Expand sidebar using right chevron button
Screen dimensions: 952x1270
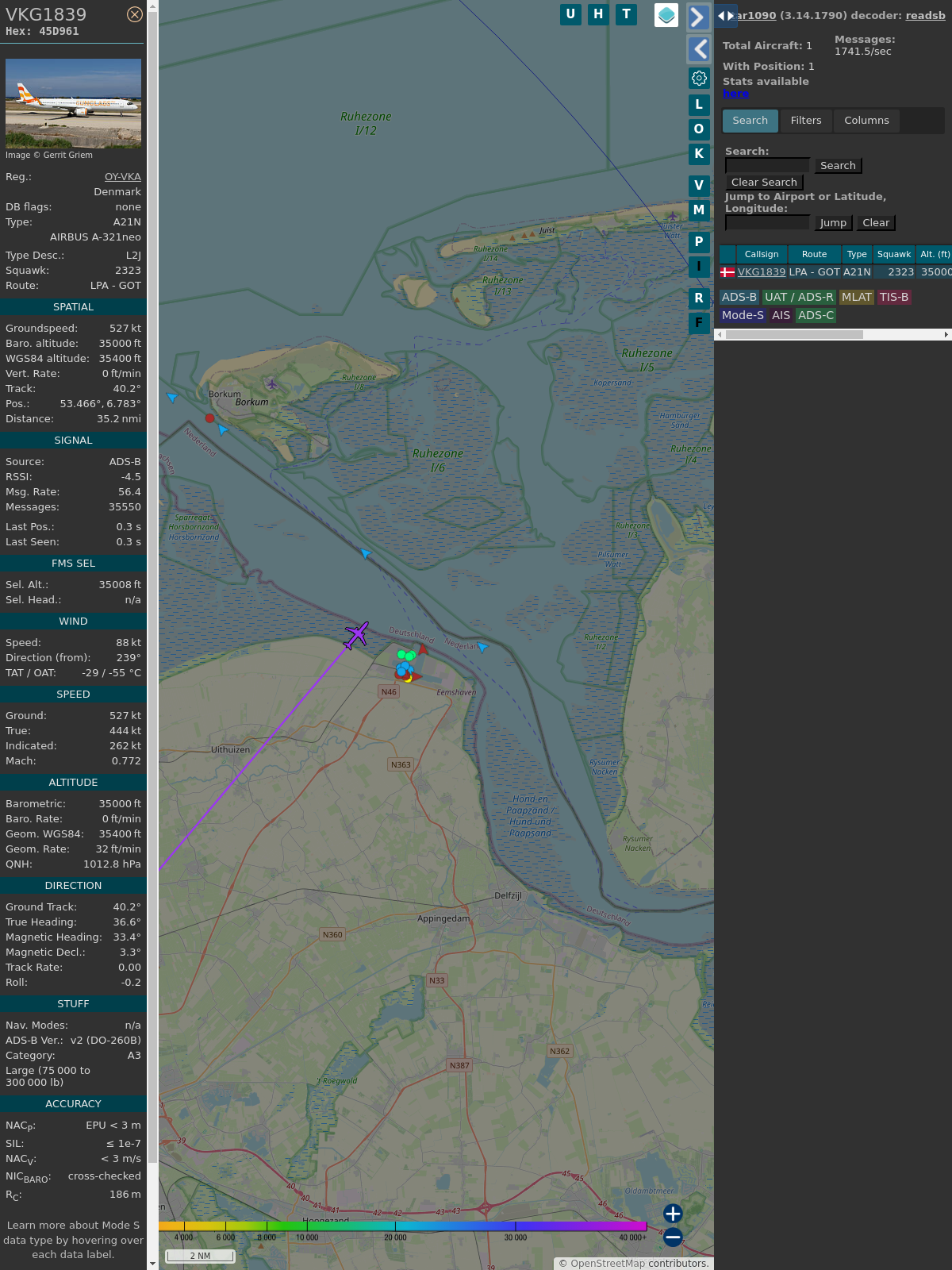(698, 17)
